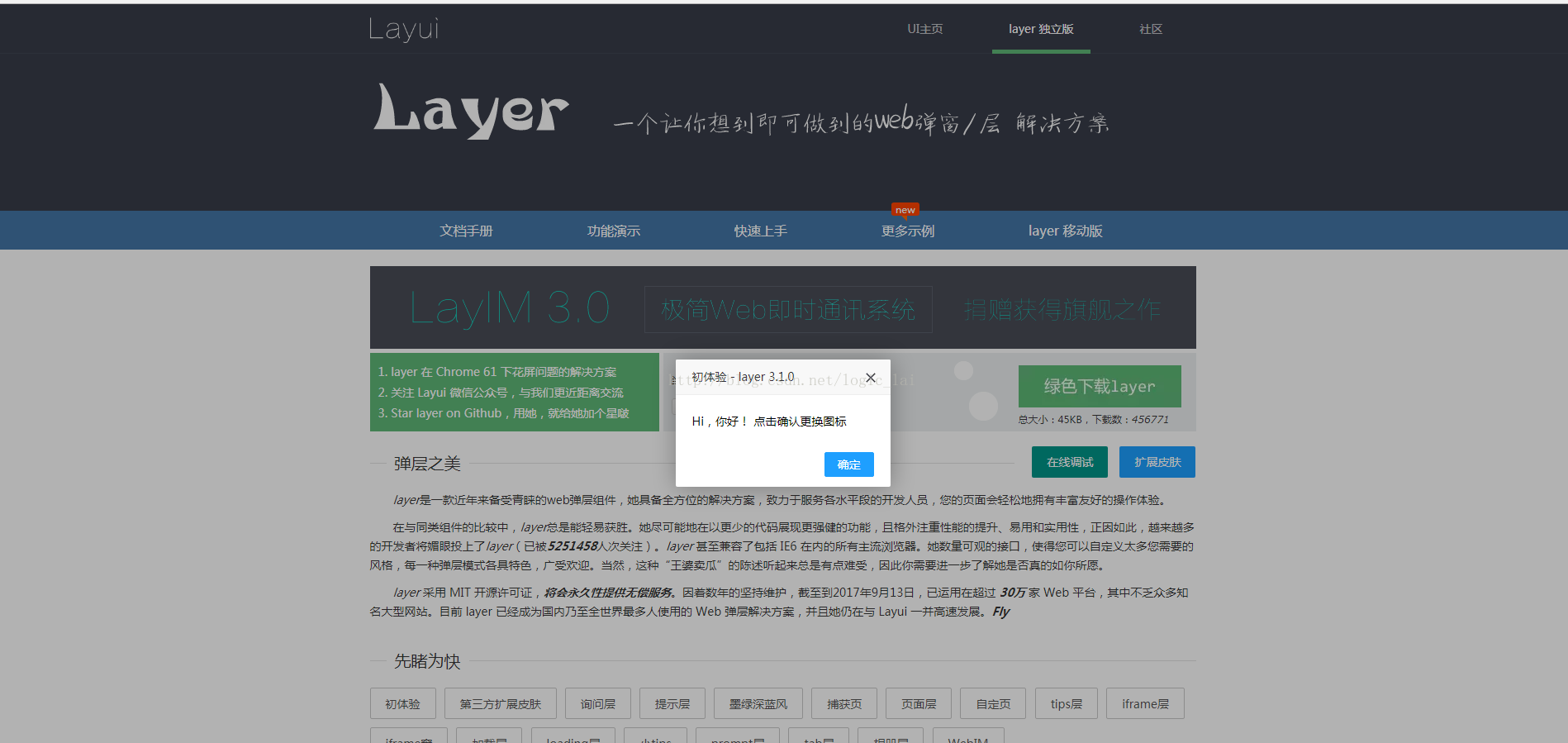Close the 初体验 dialog with the X icon
This screenshot has height=743, width=1568.
pos(870,378)
